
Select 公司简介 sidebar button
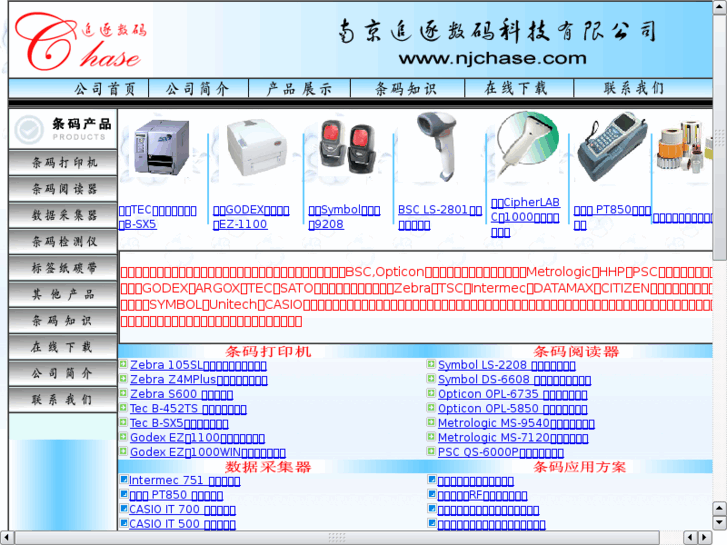pos(63,373)
